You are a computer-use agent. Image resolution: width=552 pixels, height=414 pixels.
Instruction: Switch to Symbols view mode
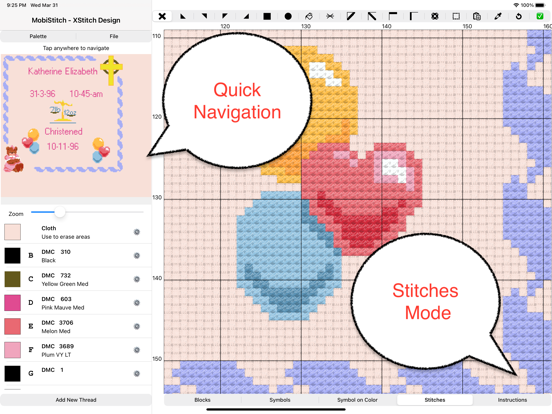coord(280,400)
